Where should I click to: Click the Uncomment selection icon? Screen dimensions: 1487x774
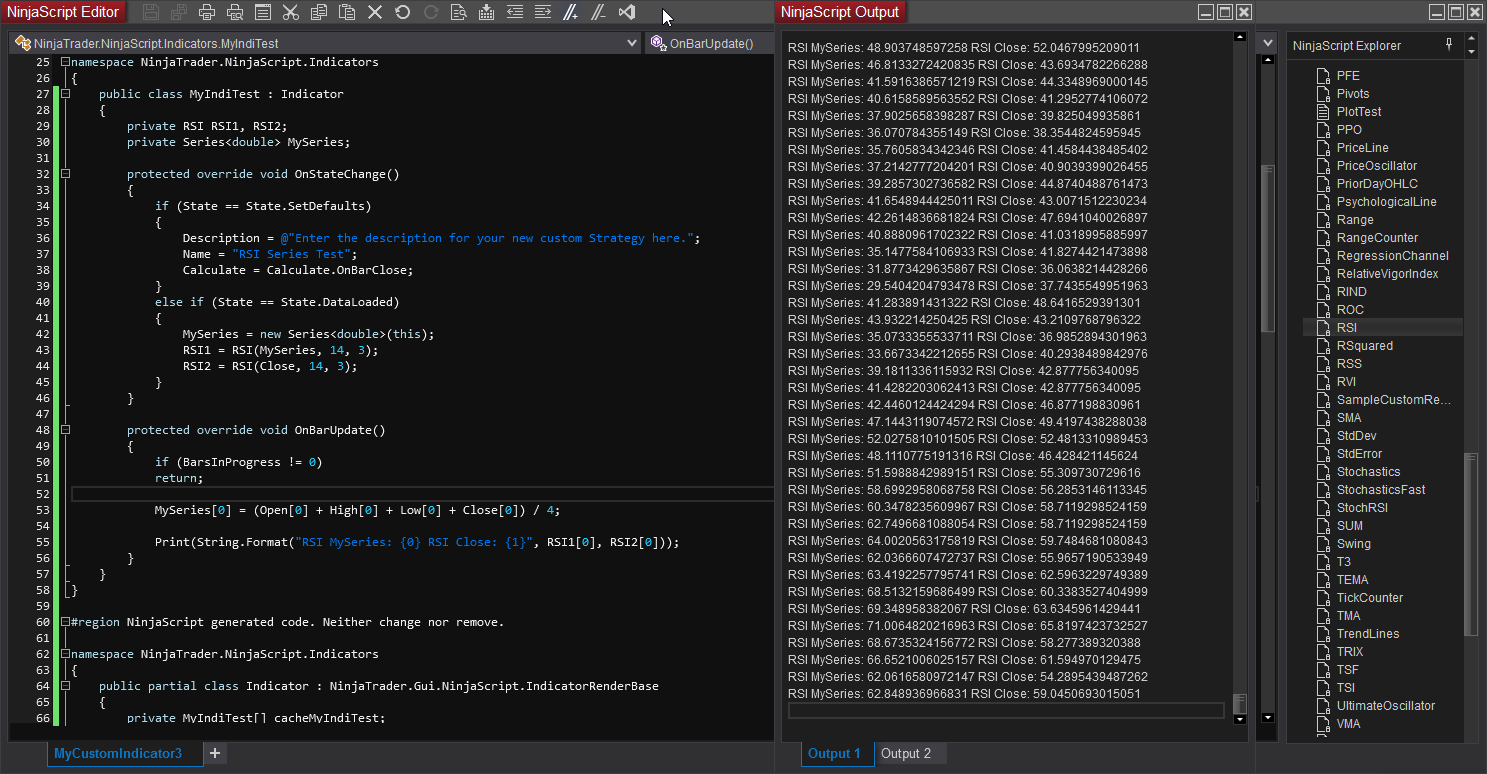click(x=598, y=12)
